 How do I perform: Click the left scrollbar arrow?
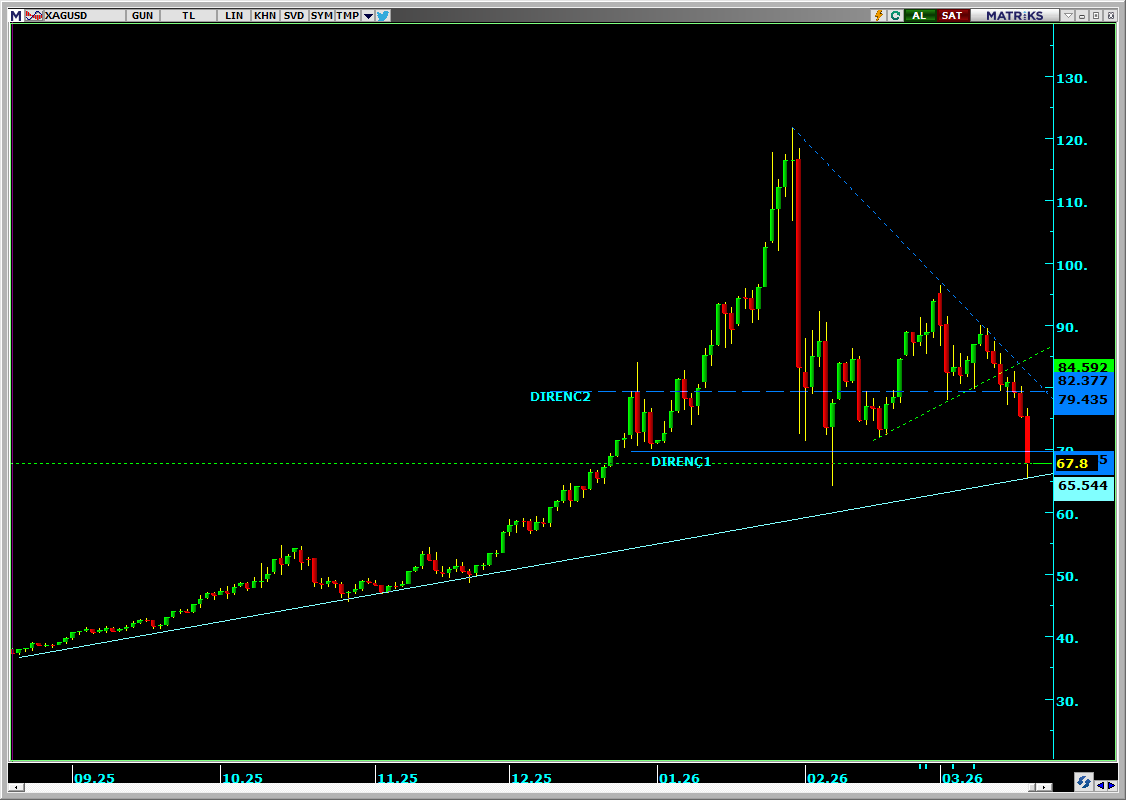(x=16, y=787)
